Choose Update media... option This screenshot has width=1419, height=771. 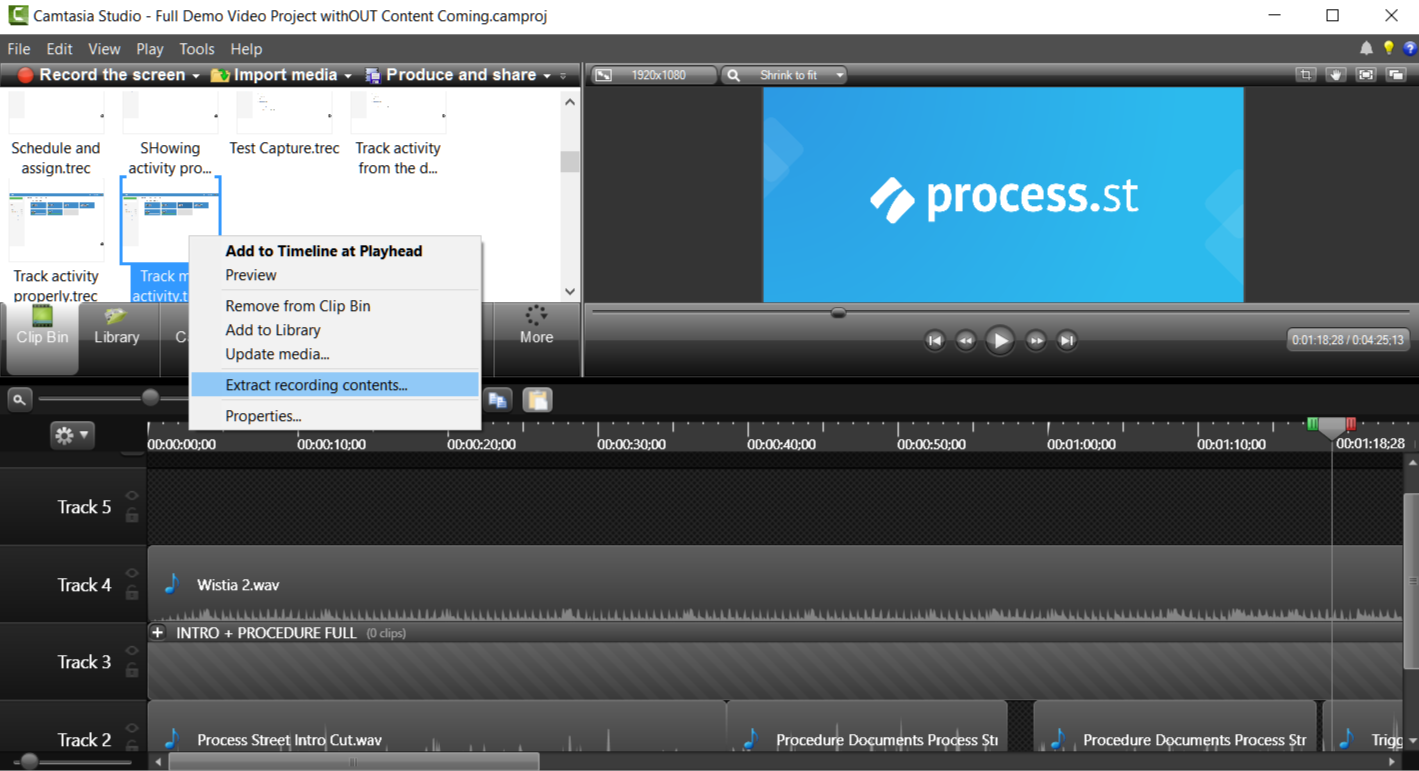pos(335,354)
